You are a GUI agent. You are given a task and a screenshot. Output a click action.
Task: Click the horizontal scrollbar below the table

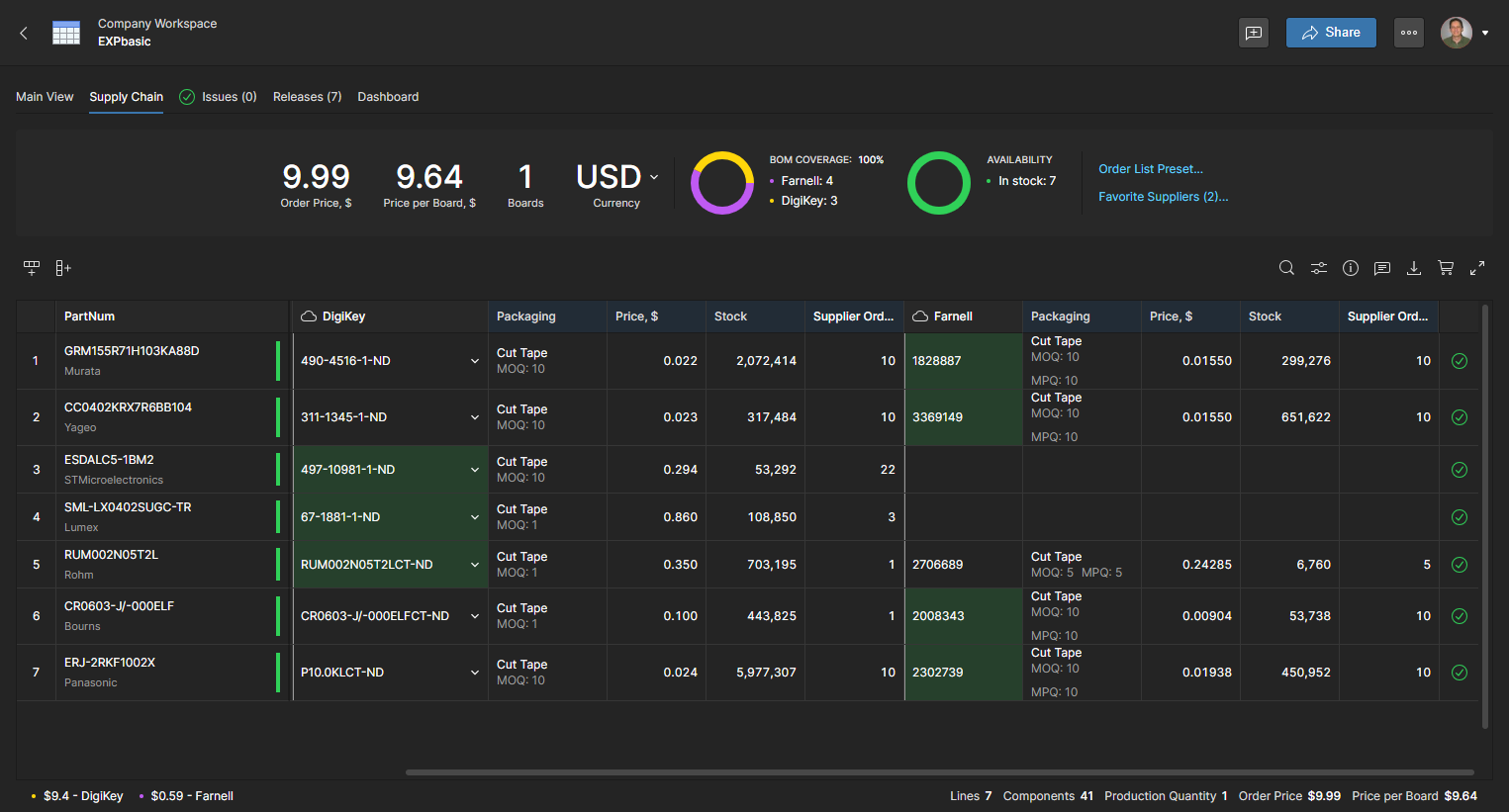939,772
